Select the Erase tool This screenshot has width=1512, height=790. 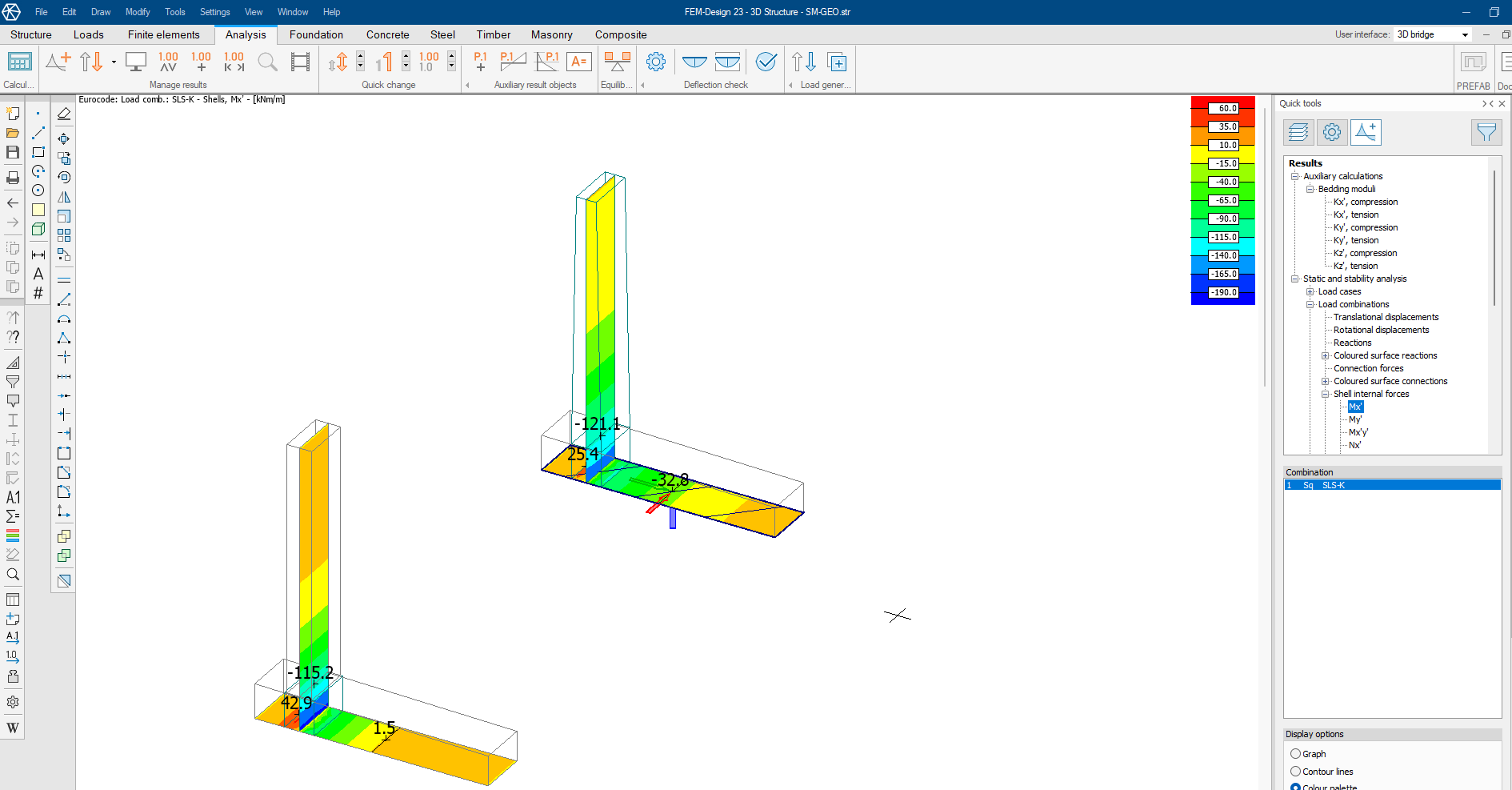coord(64,114)
